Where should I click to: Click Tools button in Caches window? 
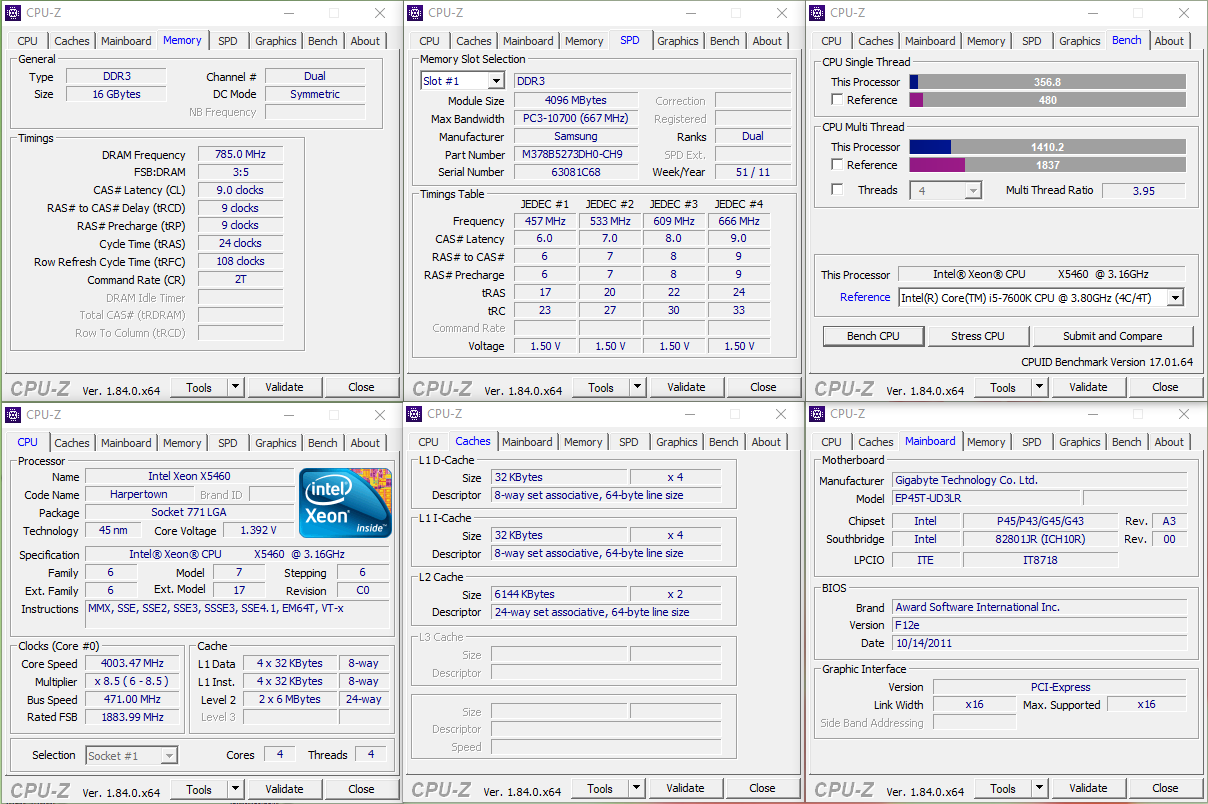pyautogui.click(x=599, y=788)
